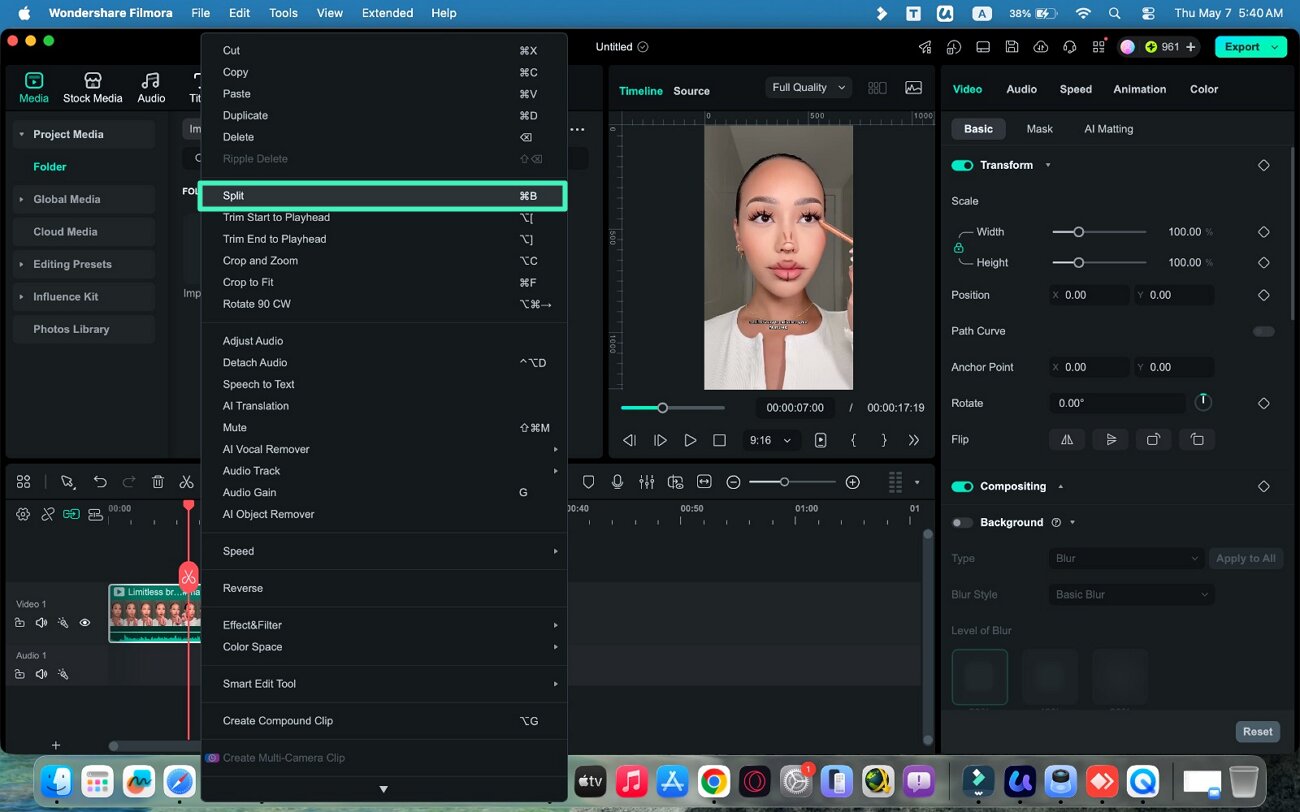This screenshot has height=812, width=1300.
Task: Open the Basic Blur style dropdown
Action: point(1132,594)
